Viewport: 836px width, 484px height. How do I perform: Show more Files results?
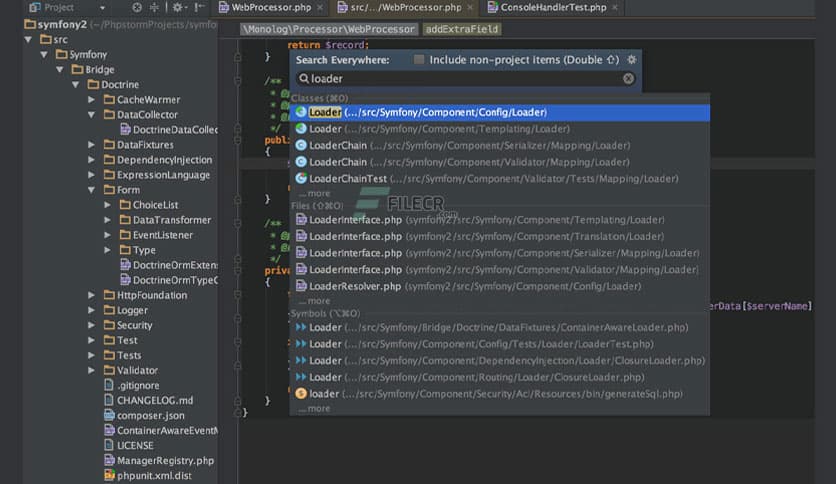[315, 301]
